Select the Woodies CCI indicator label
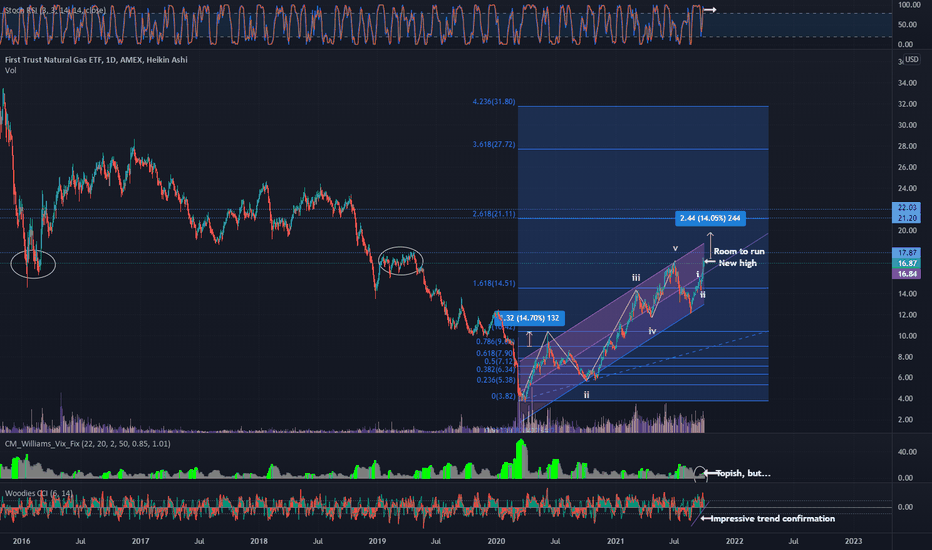 point(39,493)
